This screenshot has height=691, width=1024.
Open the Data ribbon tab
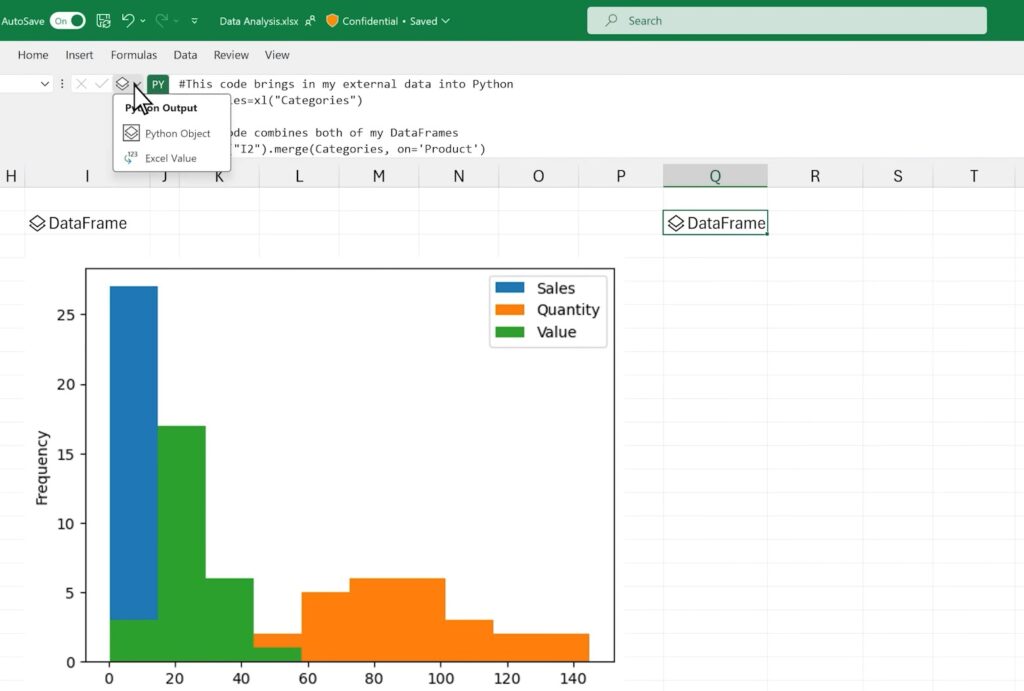point(185,55)
